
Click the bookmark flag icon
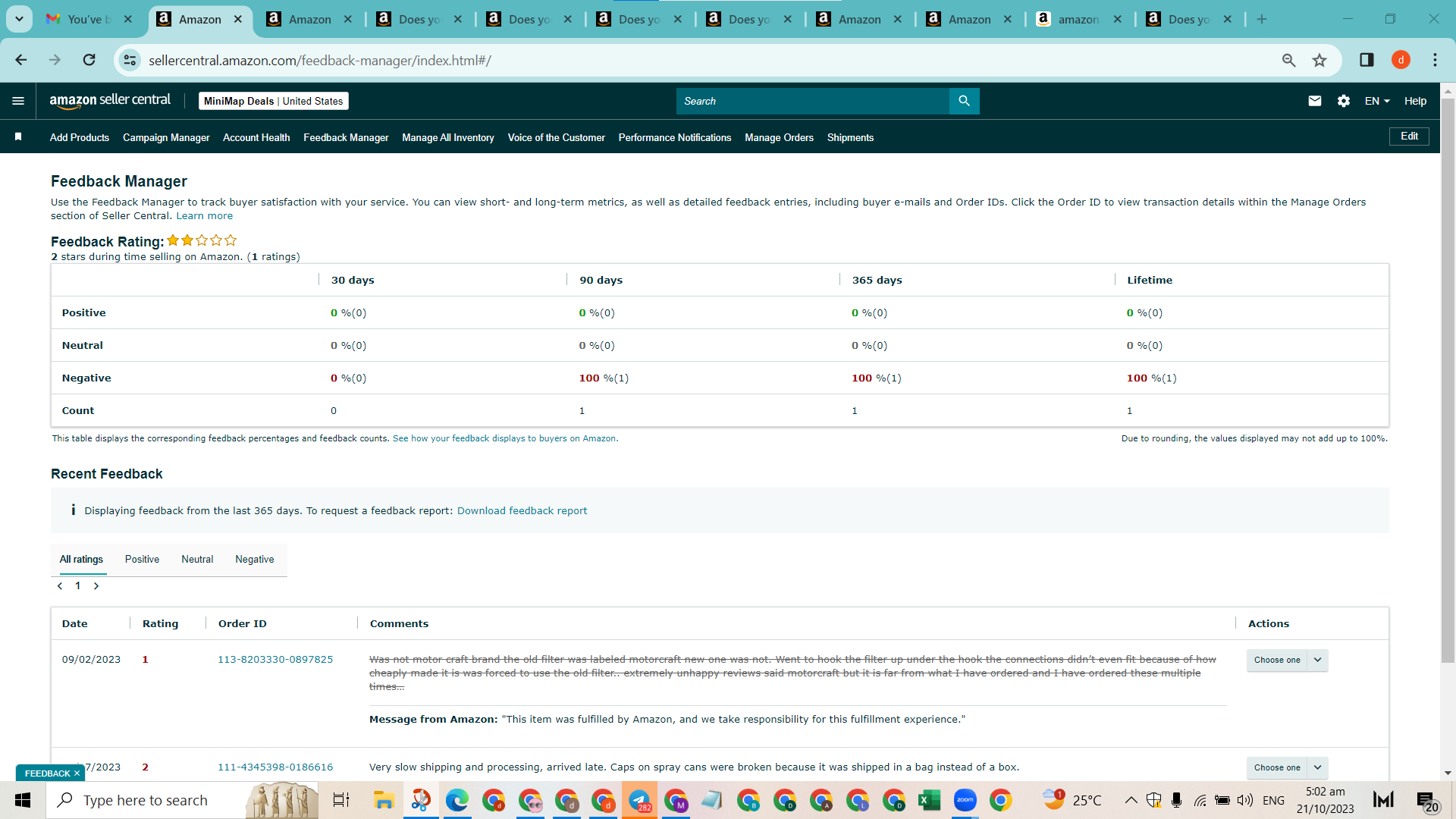pyautogui.click(x=18, y=136)
